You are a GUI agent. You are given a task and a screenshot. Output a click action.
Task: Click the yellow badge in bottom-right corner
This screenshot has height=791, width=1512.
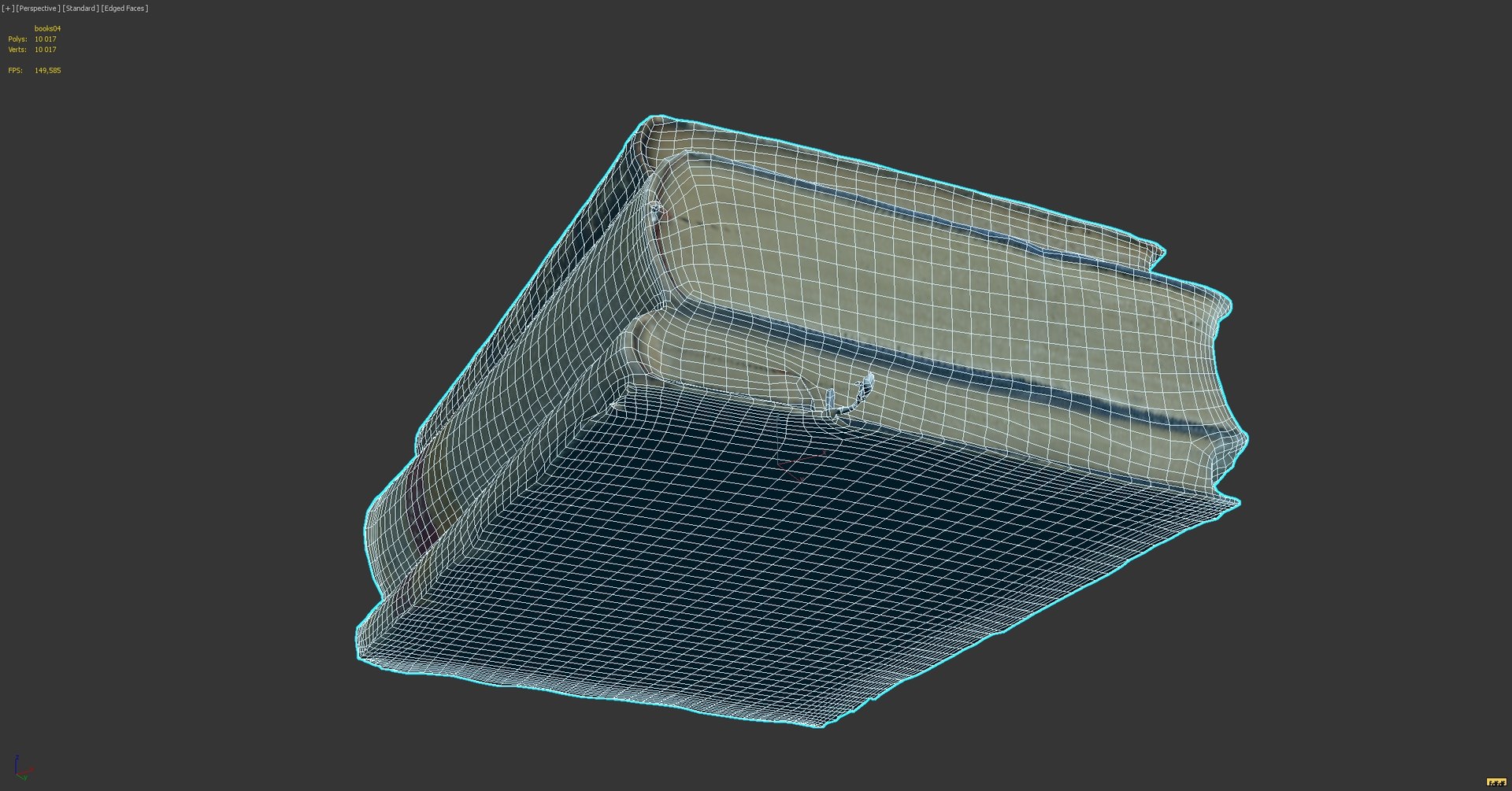point(1495,782)
